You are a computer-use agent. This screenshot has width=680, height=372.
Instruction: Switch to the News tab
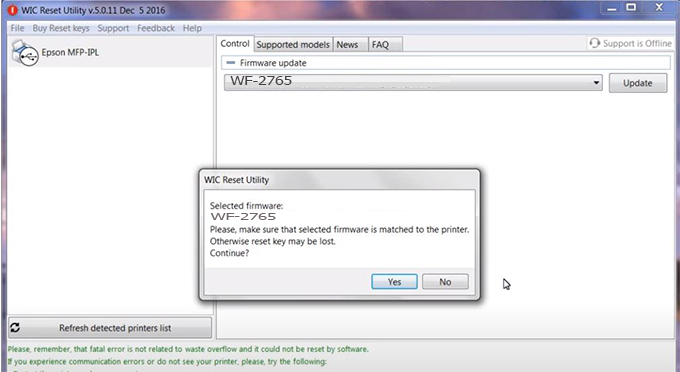[350, 45]
